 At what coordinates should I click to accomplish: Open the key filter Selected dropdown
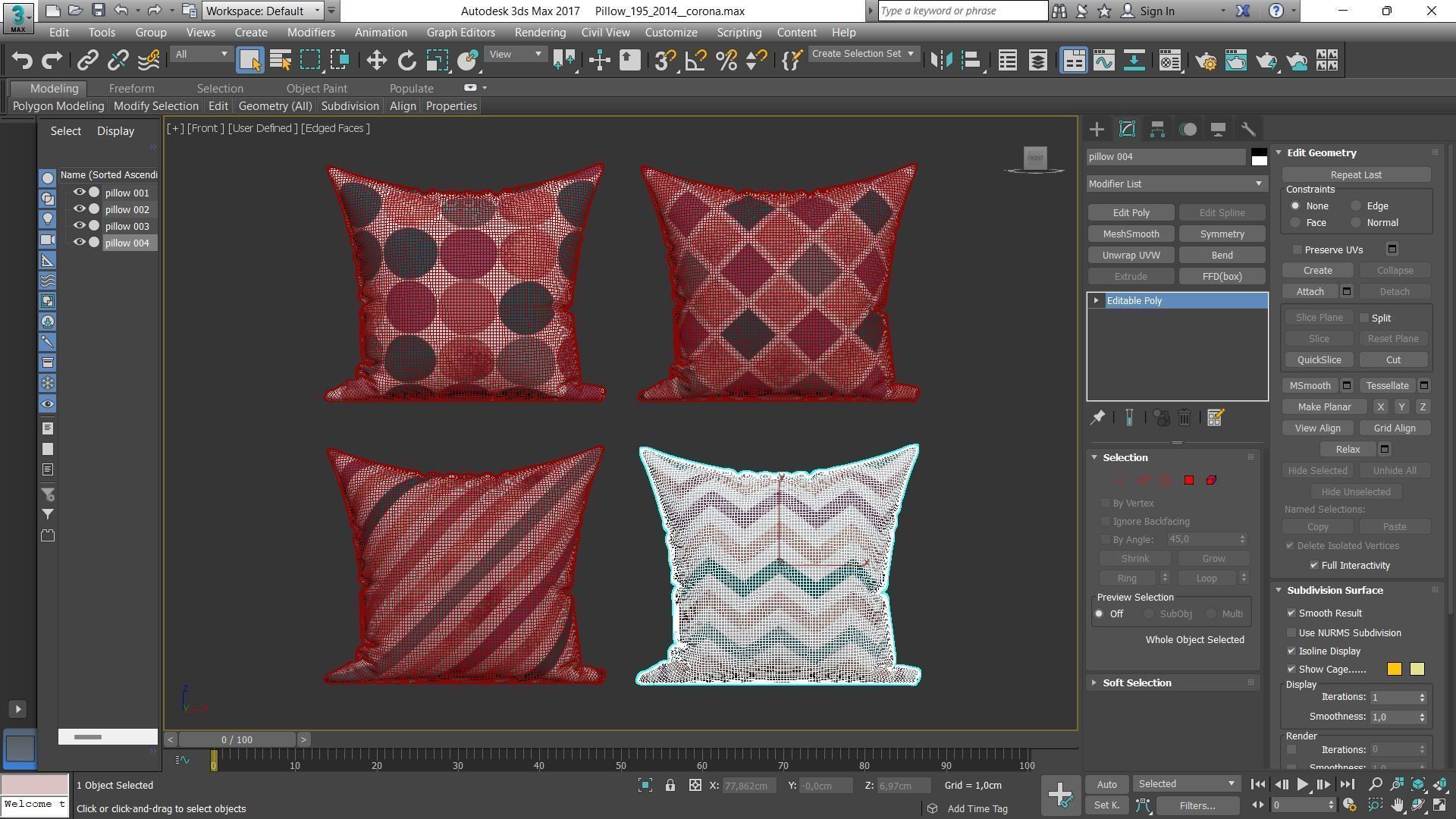pyautogui.click(x=1186, y=784)
